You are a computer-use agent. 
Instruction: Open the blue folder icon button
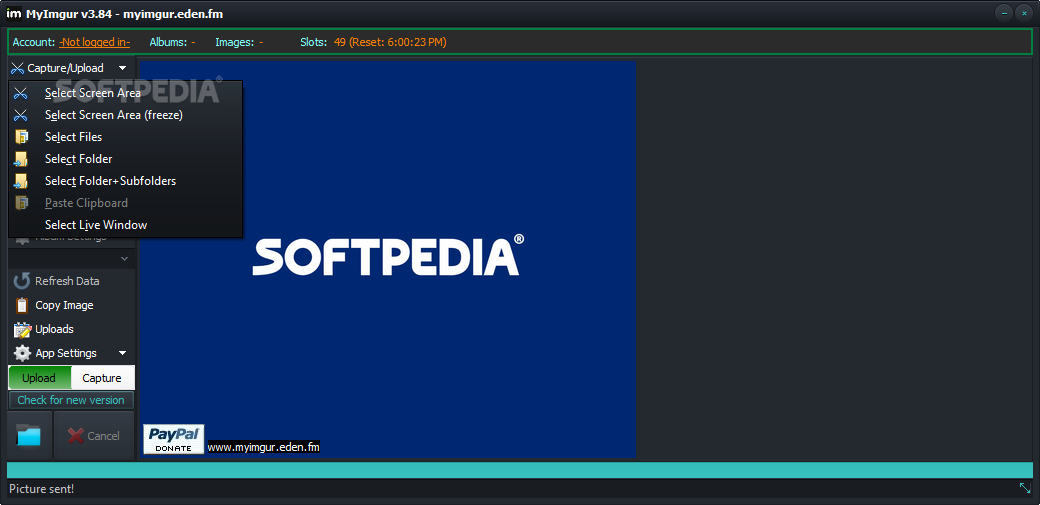click(29, 435)
